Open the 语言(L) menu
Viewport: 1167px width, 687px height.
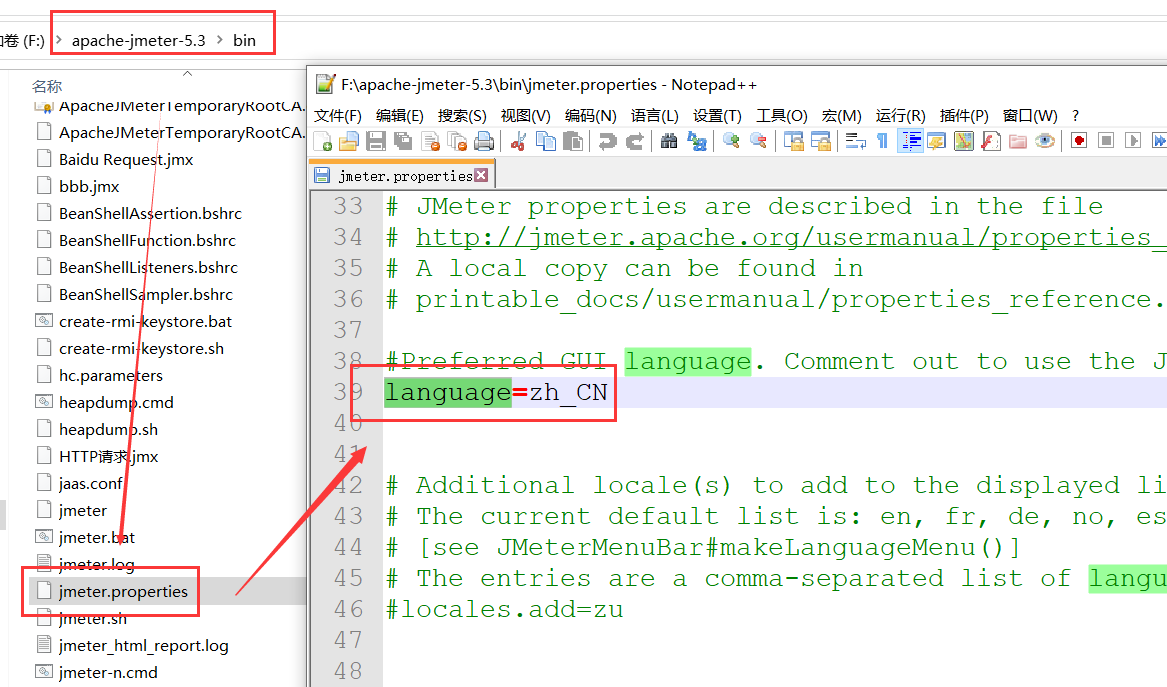(x=654, y=116)
